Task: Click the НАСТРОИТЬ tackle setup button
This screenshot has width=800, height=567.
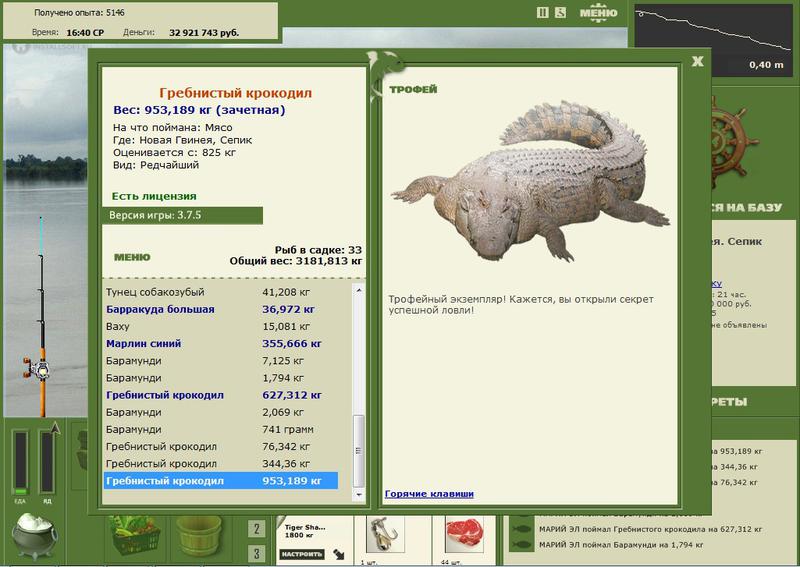Action: pyautogui.click(x=302, y=554)
